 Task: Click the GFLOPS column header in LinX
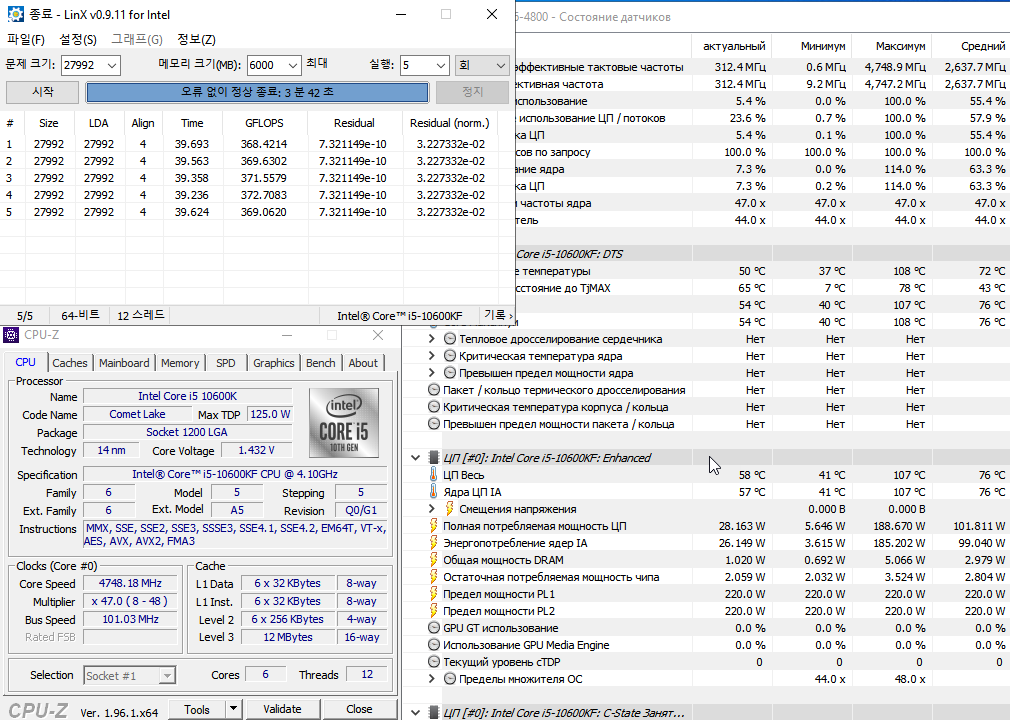pyautogui.click(x=264, y=123)
